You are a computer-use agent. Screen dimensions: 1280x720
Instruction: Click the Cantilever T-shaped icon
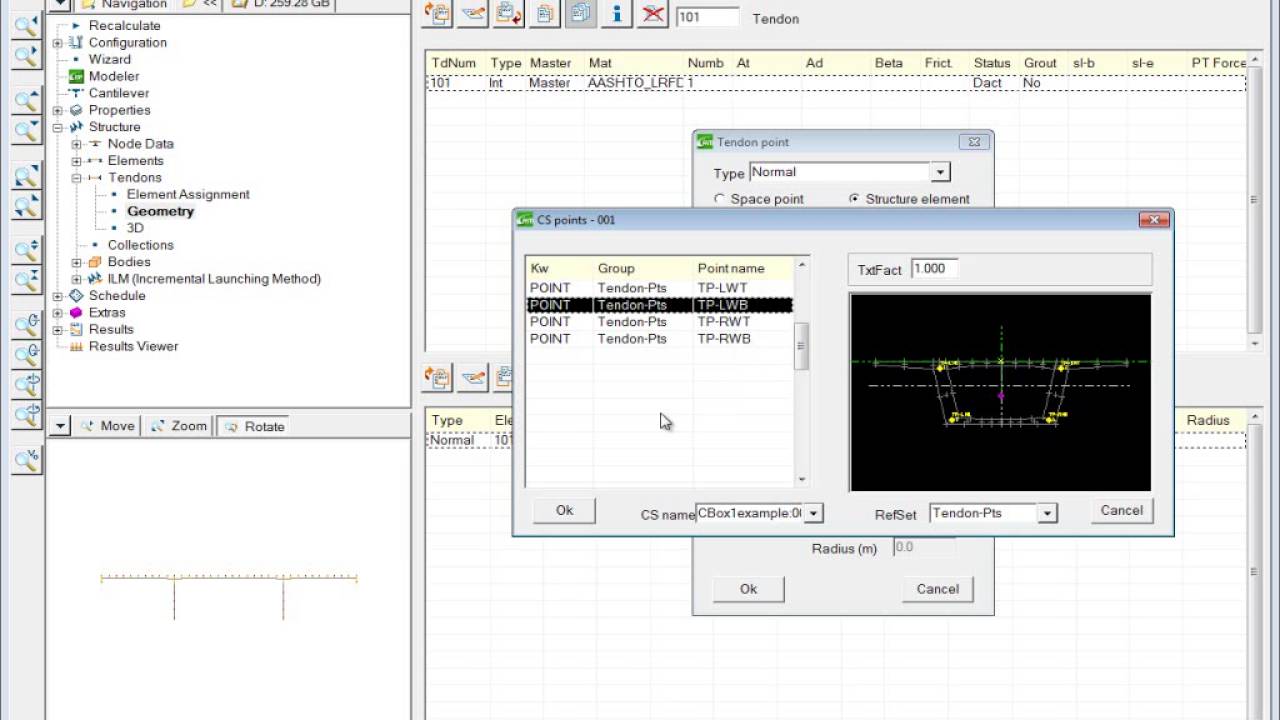point(76,93)
